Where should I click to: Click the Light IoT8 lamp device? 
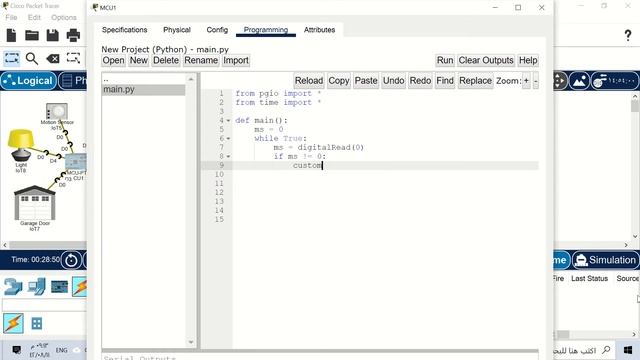pos(20,145)
